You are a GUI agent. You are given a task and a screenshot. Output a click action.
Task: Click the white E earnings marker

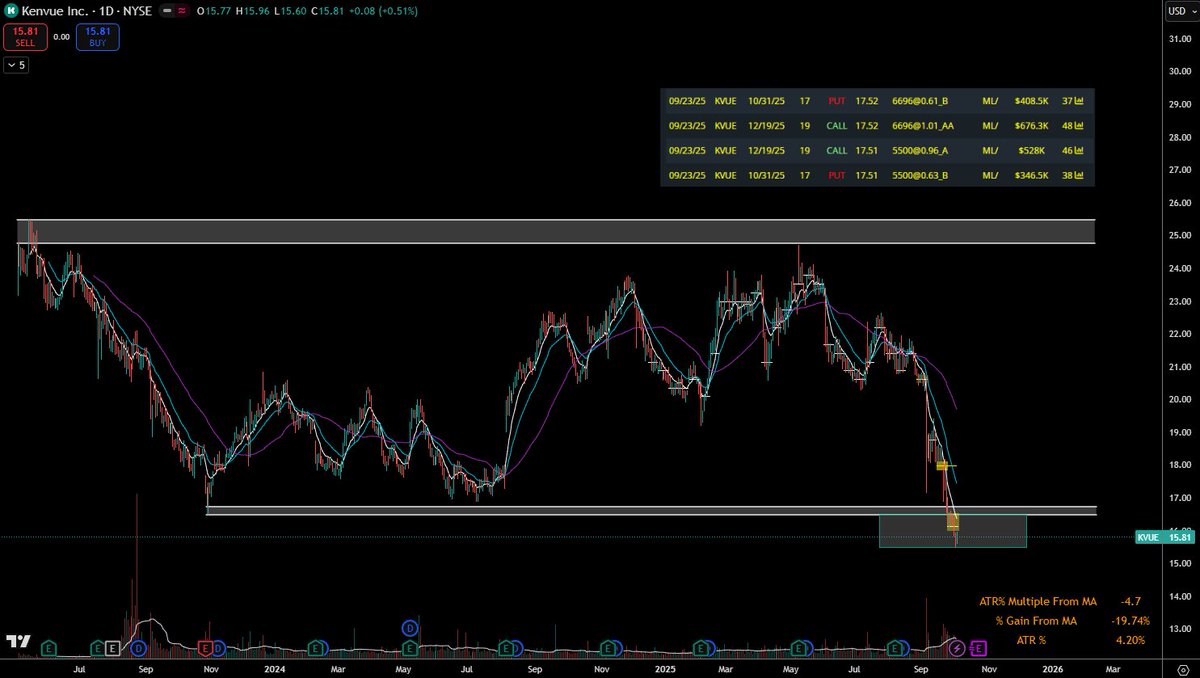(113, 648)
